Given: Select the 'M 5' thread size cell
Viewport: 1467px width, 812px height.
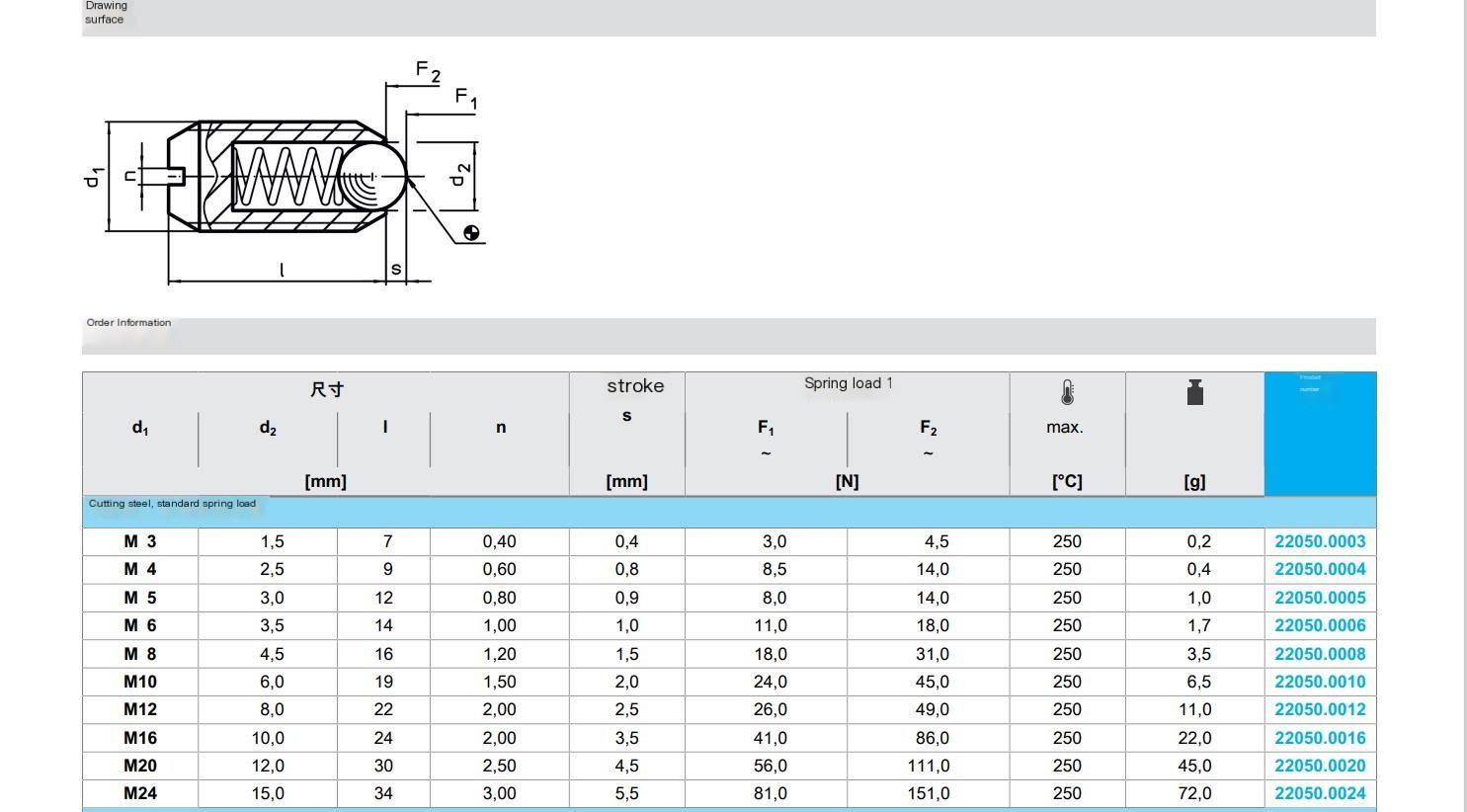Looking at the screenshot, I should tap(140, 598).
